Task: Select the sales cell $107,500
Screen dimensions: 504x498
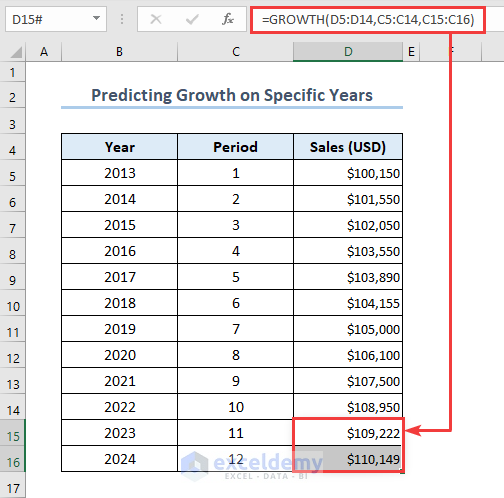Action: click(348, 381)
